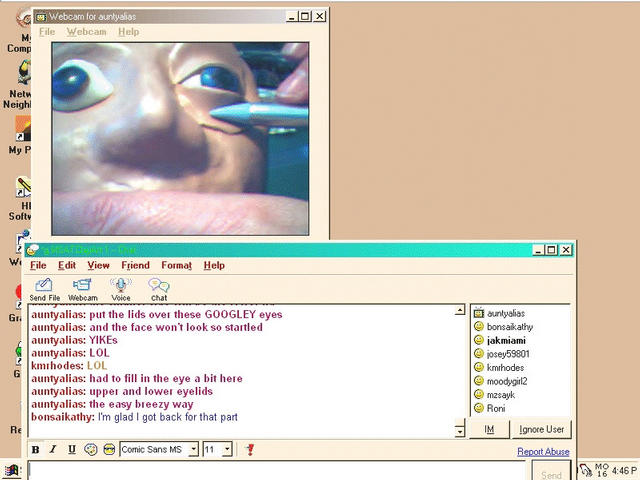Click webcam icon beside auntyalias
This screenshot has height=480, width=640.
tap(479, 313)
